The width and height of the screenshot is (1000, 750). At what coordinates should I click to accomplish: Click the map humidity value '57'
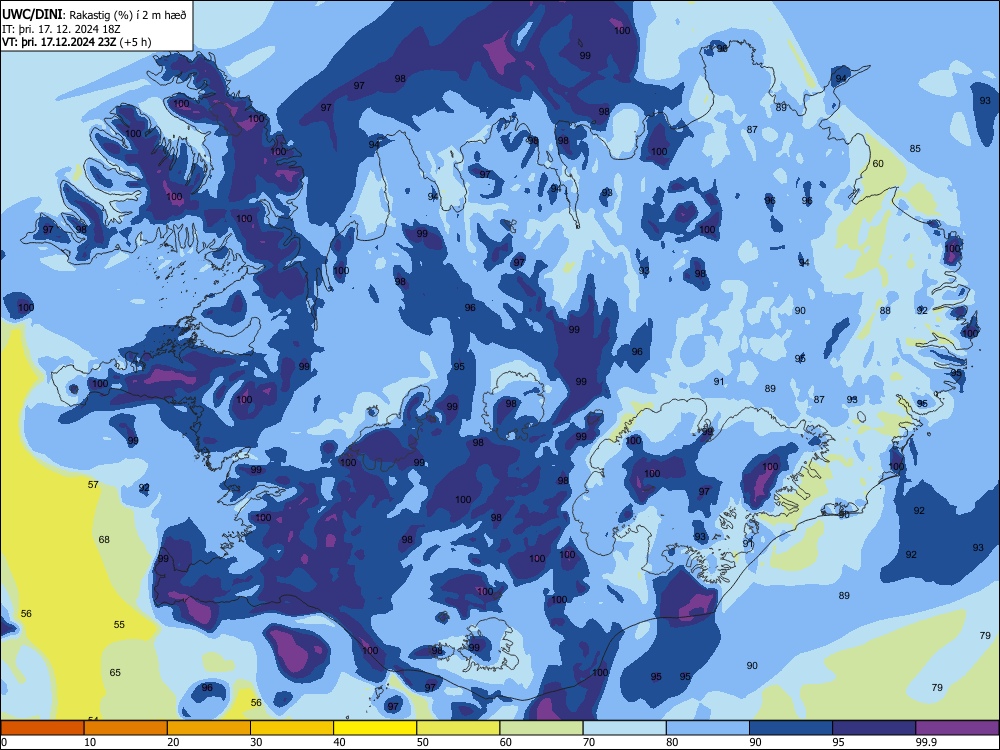93,485
